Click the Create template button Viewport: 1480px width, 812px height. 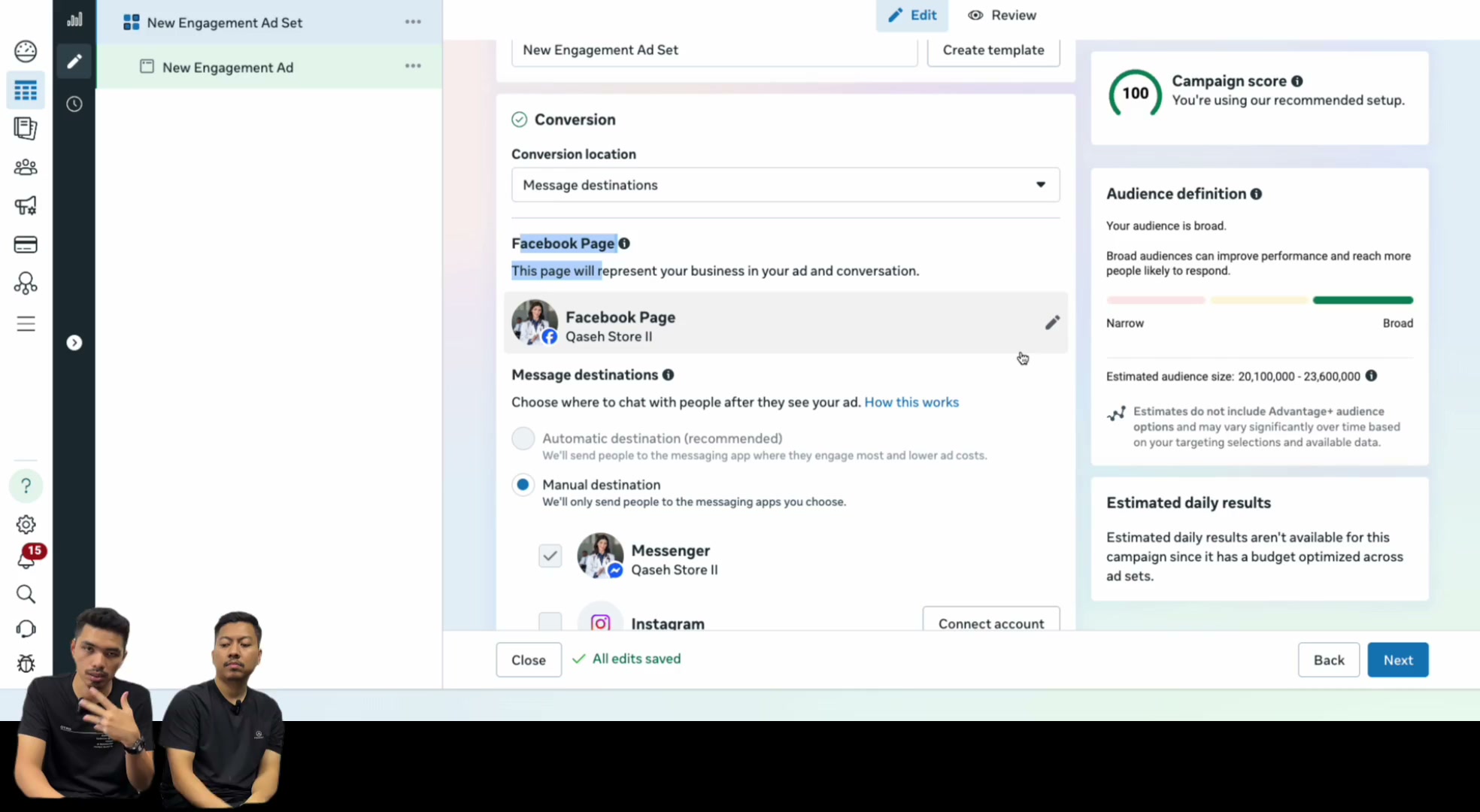tap(993, 50)
